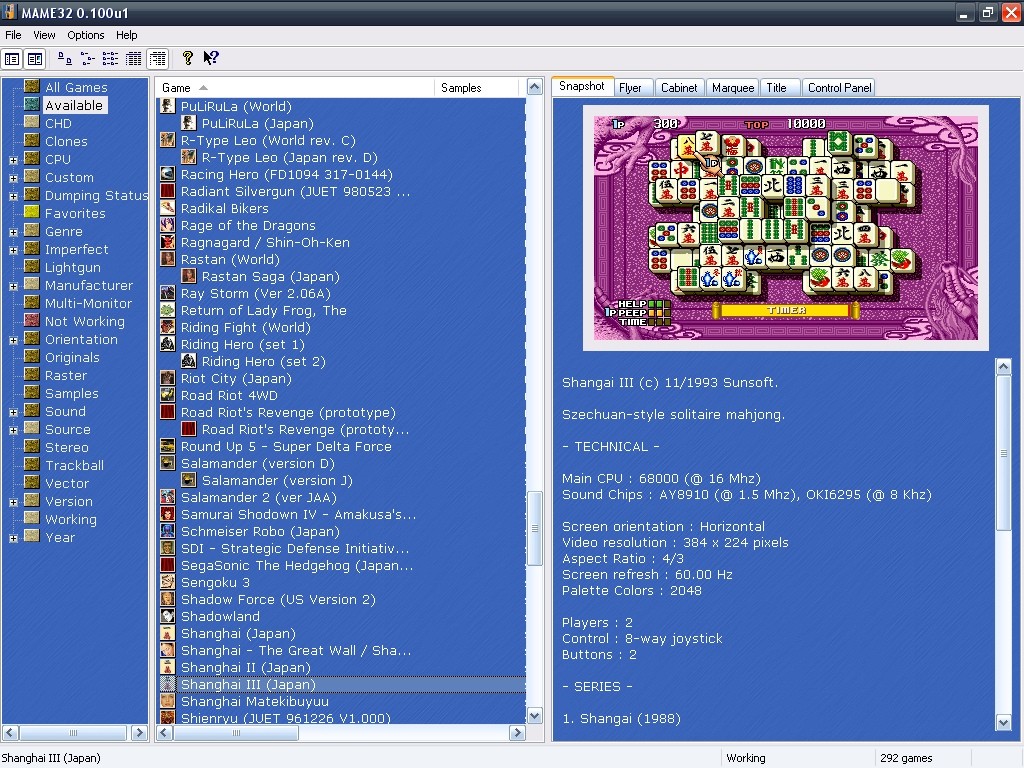Click the Vector folder icon
This screenshot has width=1024, height=768.
32,483
